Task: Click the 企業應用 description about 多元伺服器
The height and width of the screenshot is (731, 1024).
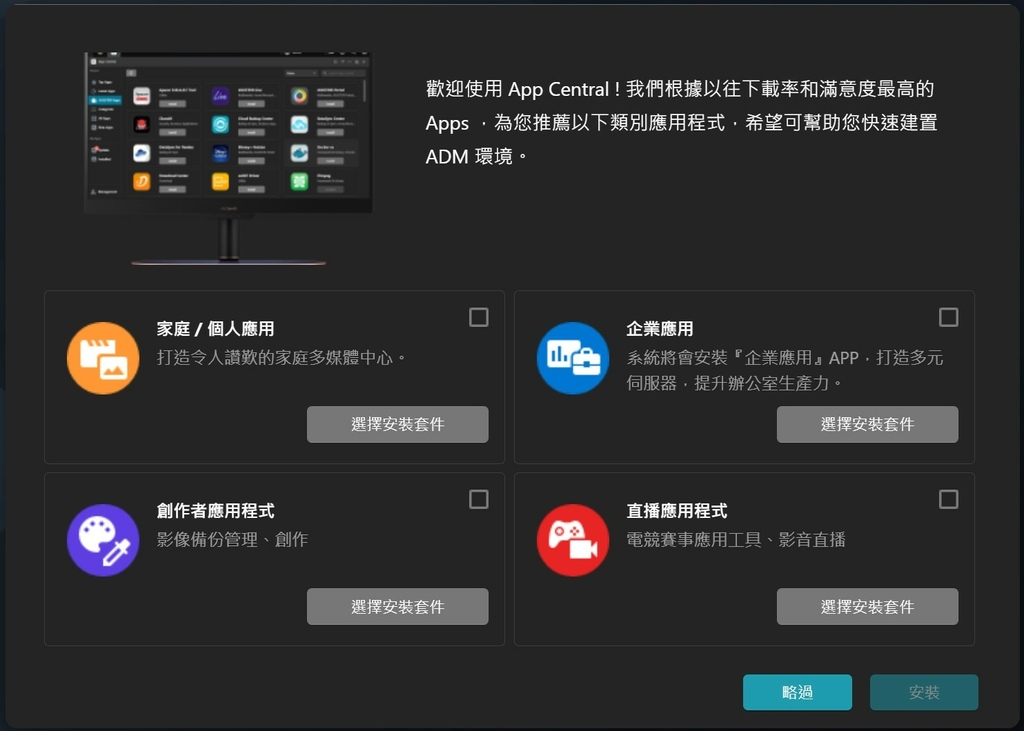Action: pos(785,370)
